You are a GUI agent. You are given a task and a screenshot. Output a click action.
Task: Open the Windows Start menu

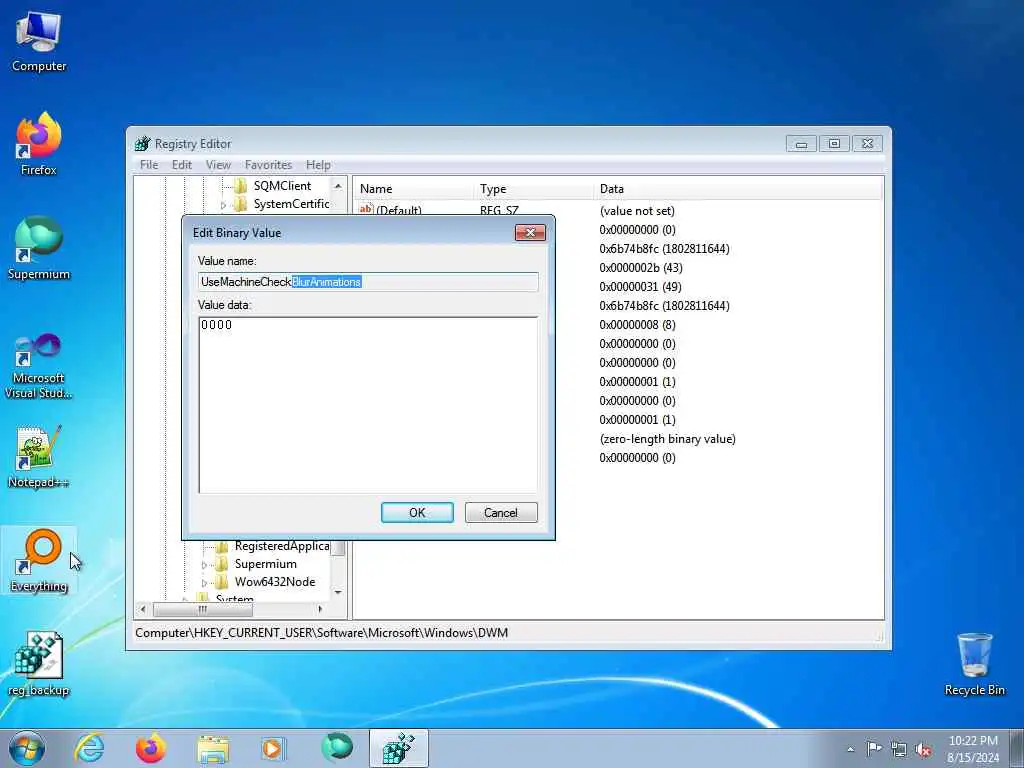pyautogui.click(x=27, y=748)
